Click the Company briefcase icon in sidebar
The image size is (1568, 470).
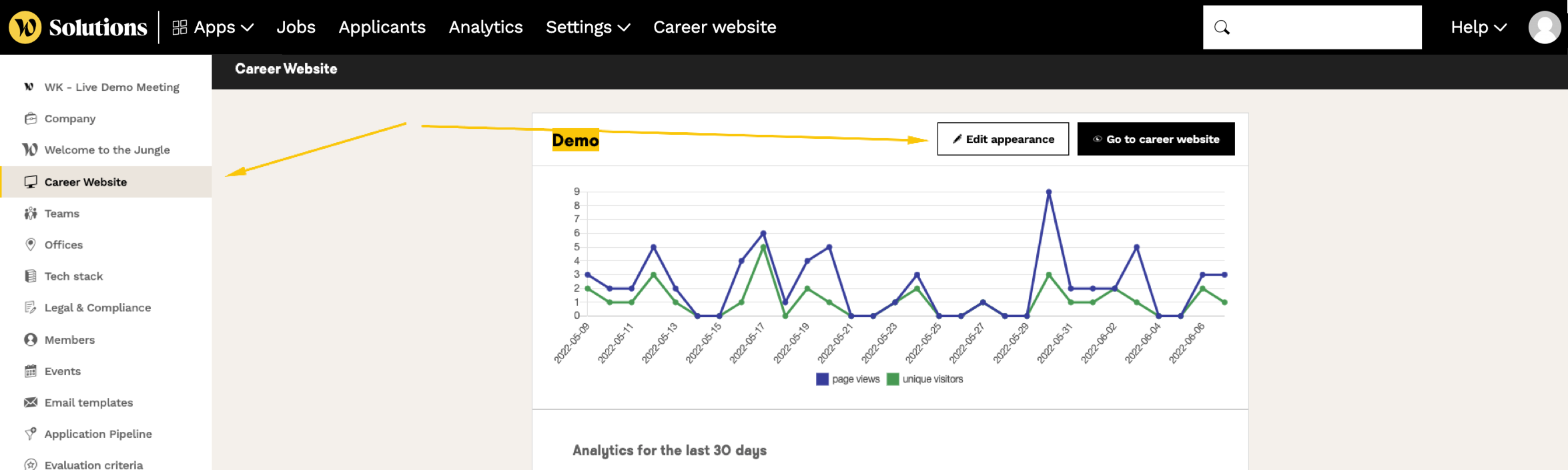(x=31, y=119)
